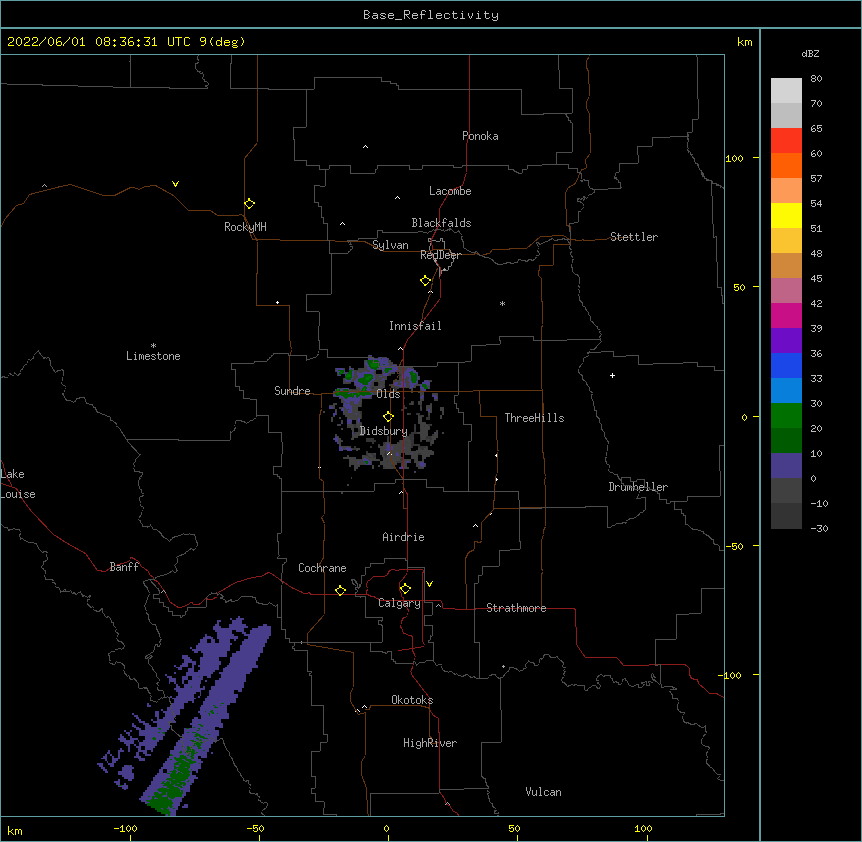The height and width of the screenshot is (842, 862).
Task: Click the yellow marker above Calgary label
Action: (x=405, y=588)
